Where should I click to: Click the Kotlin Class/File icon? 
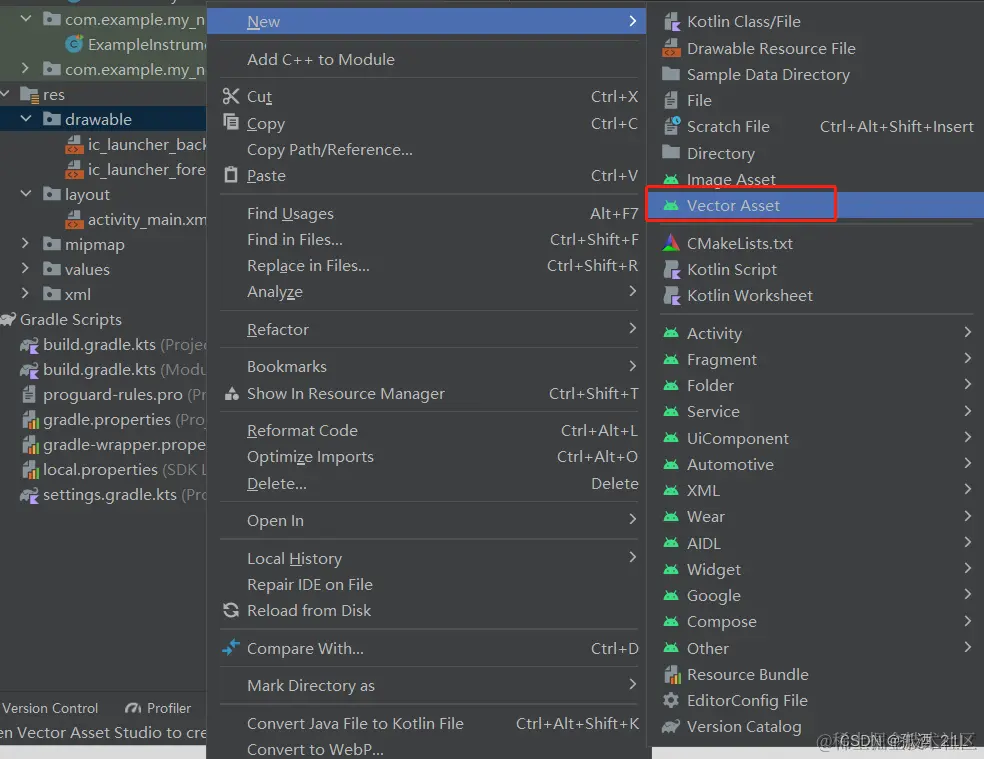click(x=671, y=22)
